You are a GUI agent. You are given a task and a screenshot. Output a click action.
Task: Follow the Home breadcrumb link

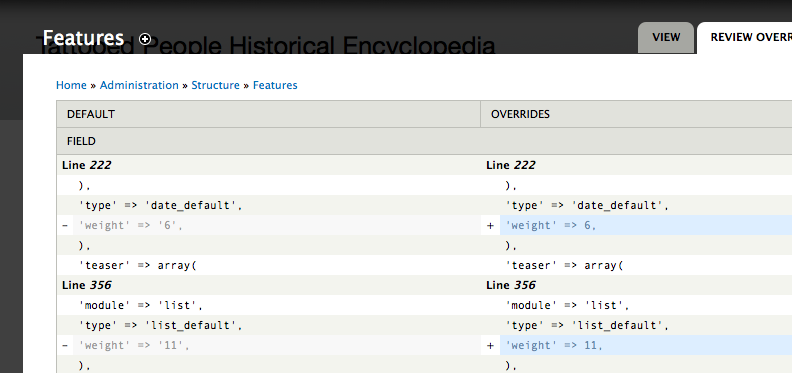[x=71, y=85]
